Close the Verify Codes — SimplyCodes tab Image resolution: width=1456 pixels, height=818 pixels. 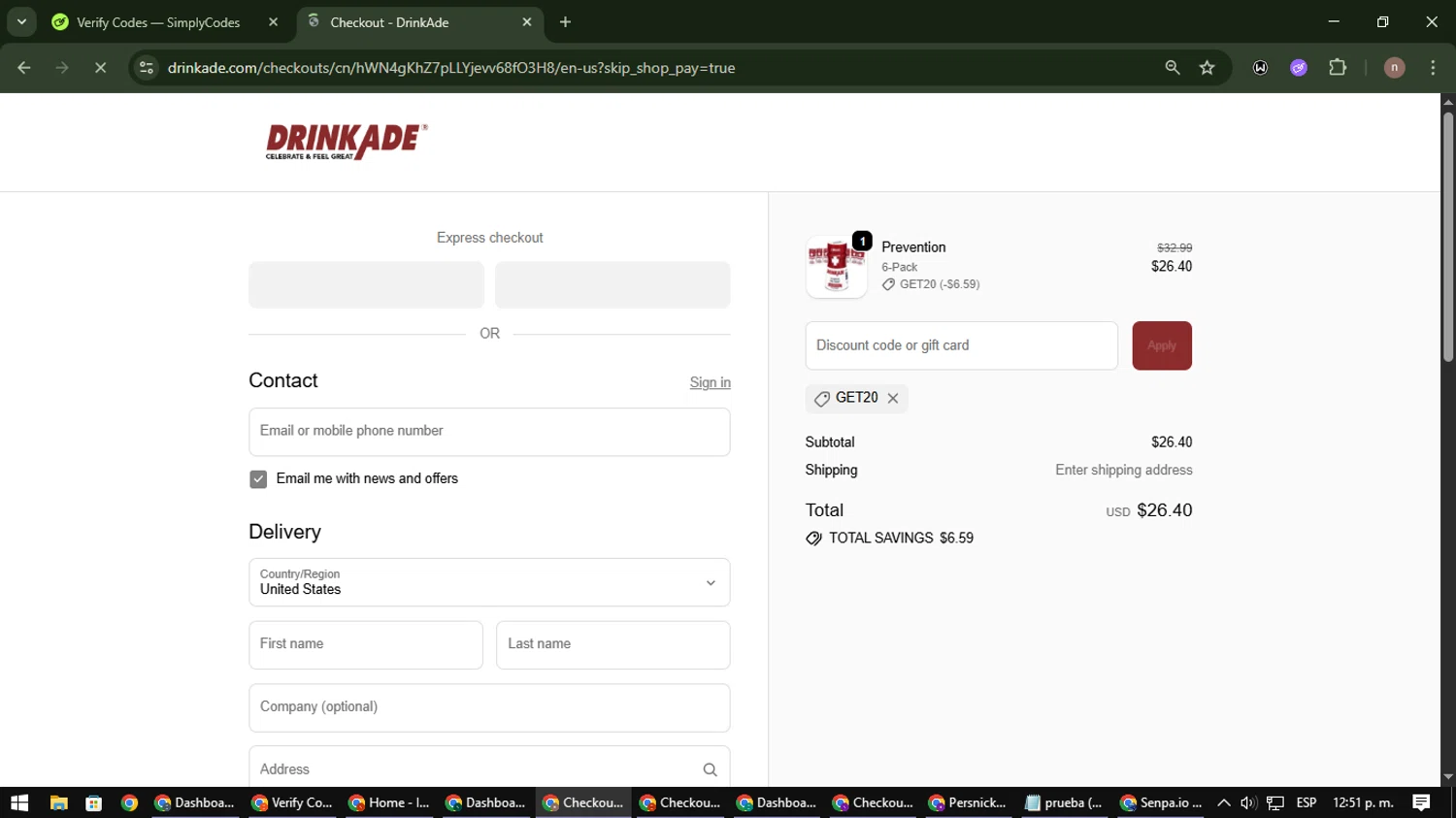coord(274,22)
